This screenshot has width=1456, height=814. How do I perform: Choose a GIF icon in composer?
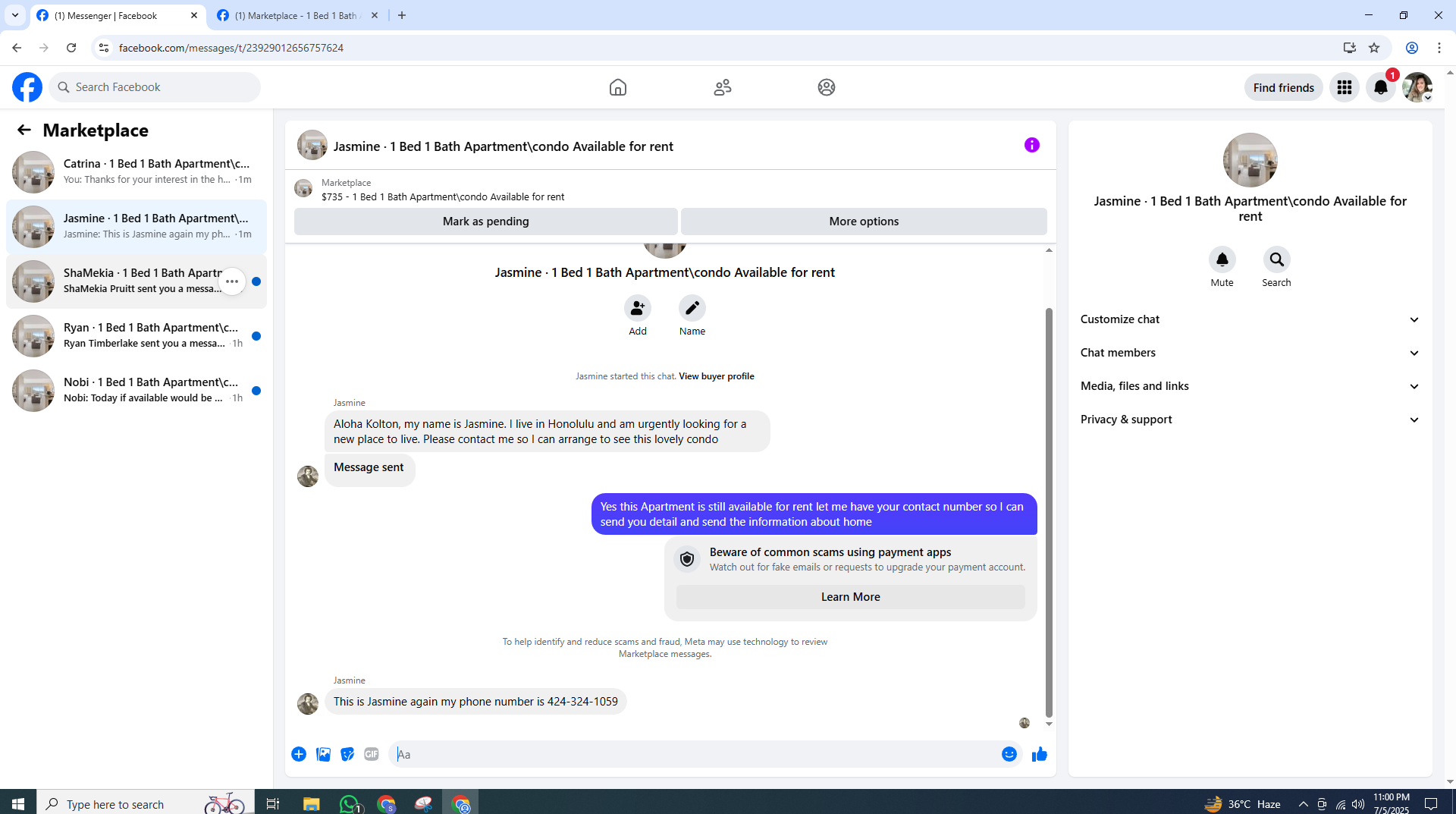tap(371, 754)
